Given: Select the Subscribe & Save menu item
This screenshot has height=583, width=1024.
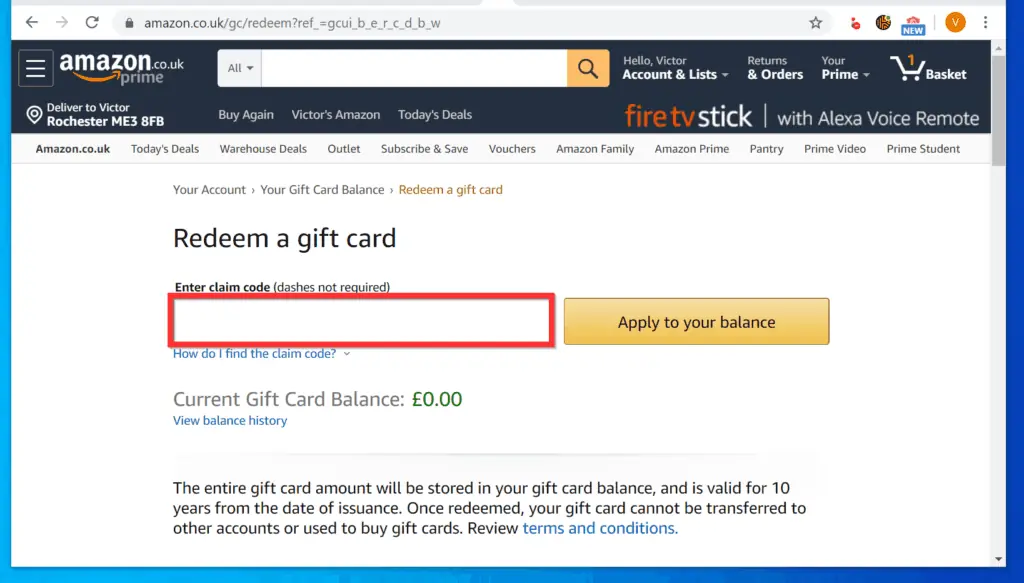Looking at the screenshot, I should click(424, 148).
